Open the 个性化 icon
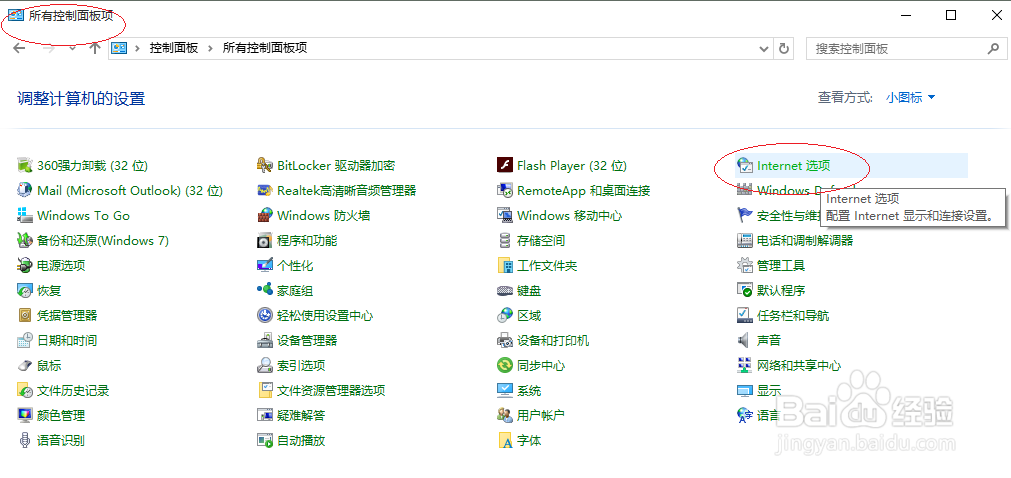 (264, 265)
